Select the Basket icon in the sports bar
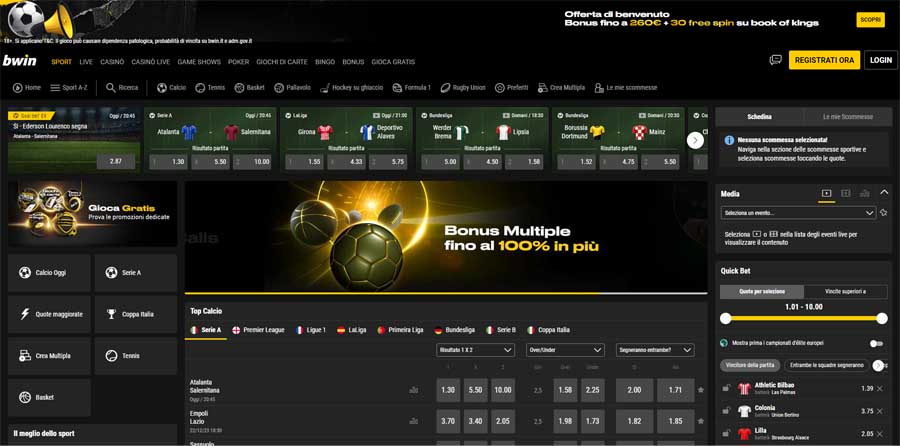Image resolution: width=900 pixels, height=446 pixels. point(239,88)
